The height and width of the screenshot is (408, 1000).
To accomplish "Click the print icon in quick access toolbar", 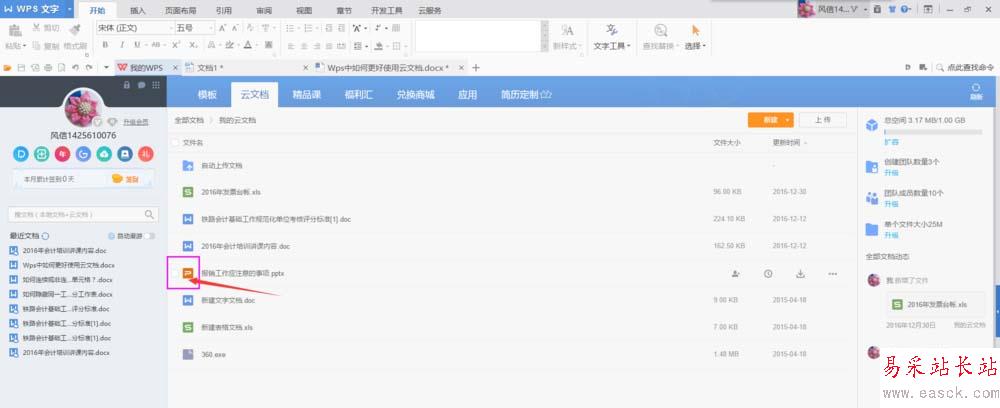I will (48, 68).
